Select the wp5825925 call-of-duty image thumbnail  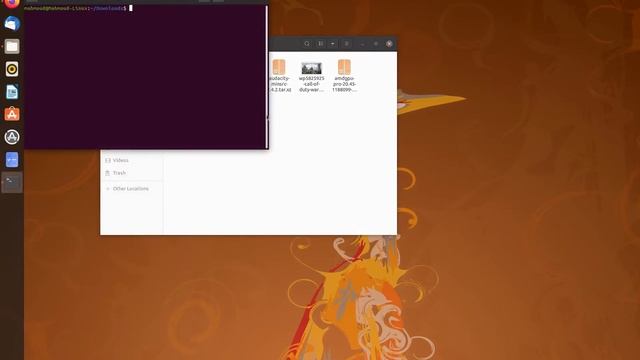pos(311,77)
